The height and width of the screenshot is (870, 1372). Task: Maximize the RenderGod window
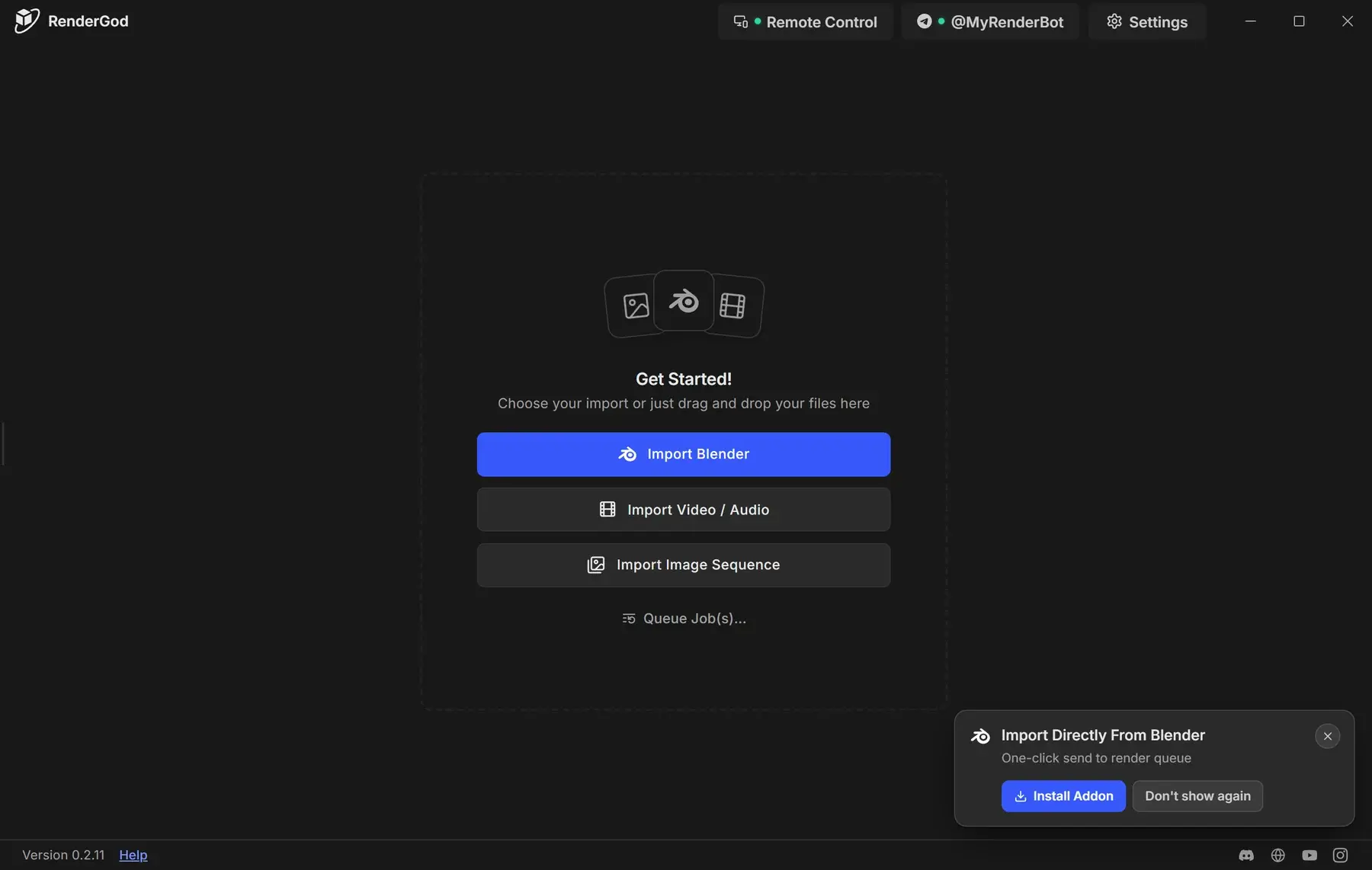pyautogui.click(x=1299, y=21)
